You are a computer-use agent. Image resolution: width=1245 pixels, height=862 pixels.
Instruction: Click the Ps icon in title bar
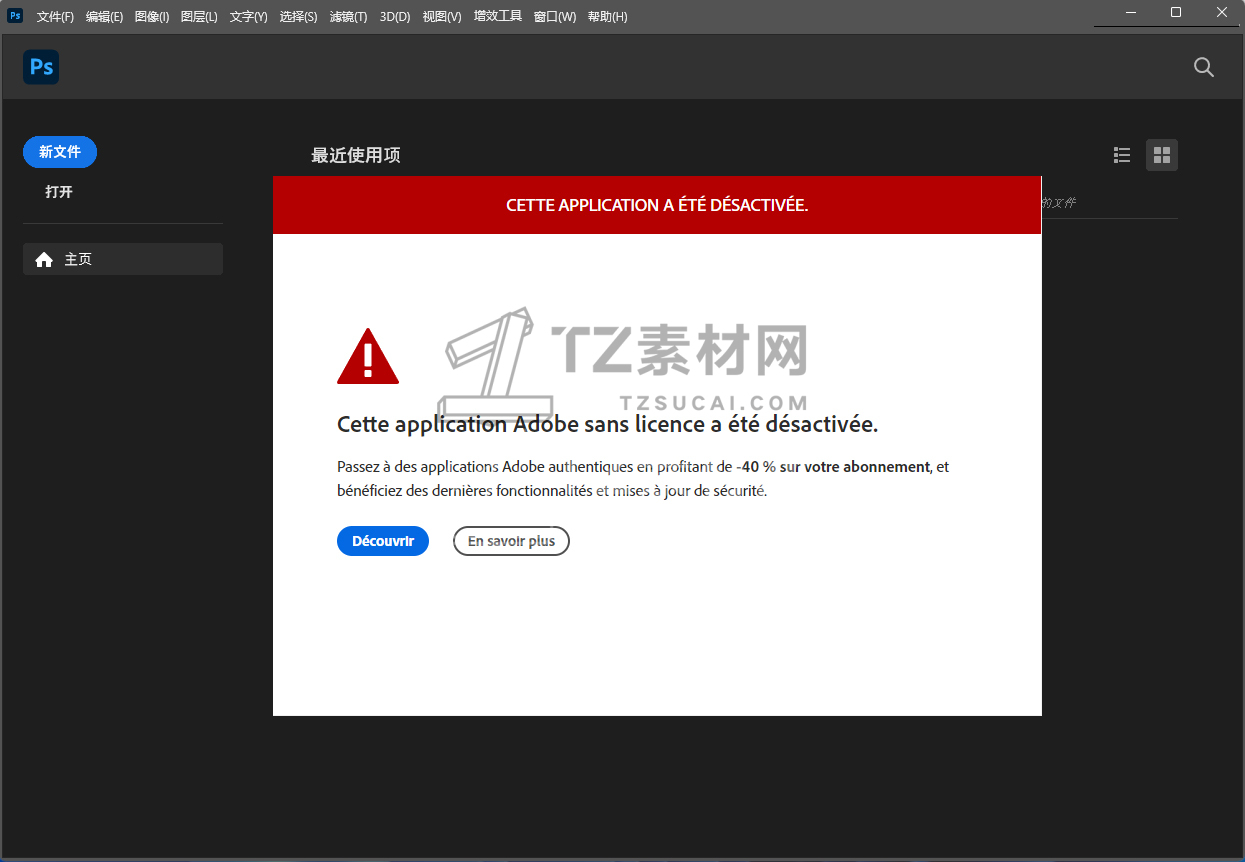15,15
